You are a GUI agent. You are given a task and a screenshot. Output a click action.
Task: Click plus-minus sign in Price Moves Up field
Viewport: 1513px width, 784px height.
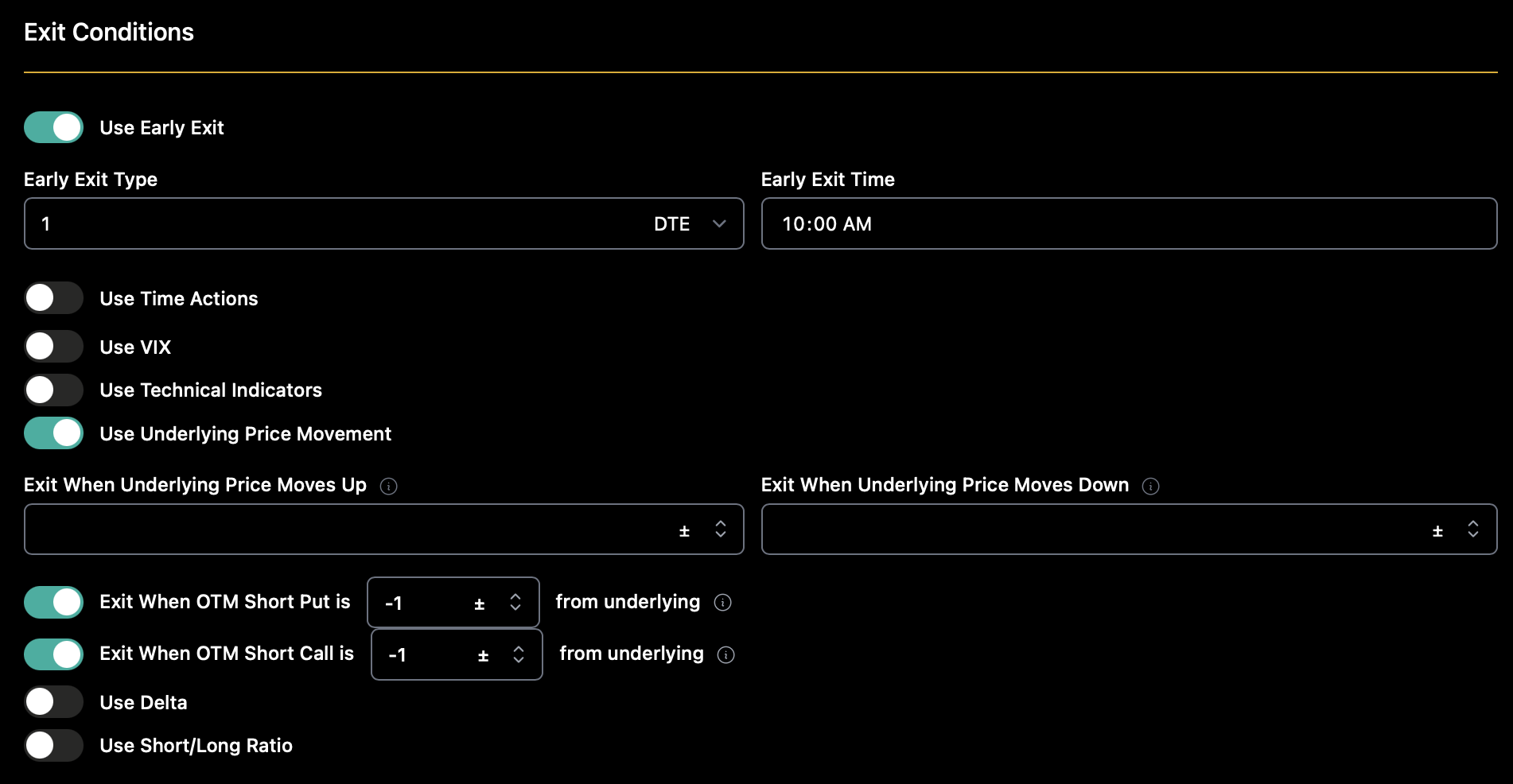(x=684, y=531)
